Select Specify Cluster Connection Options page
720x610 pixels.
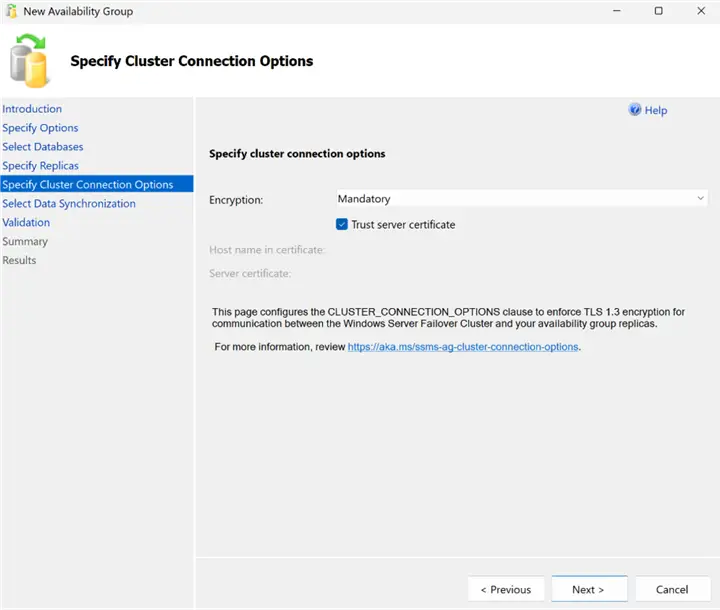pos(96,184)
